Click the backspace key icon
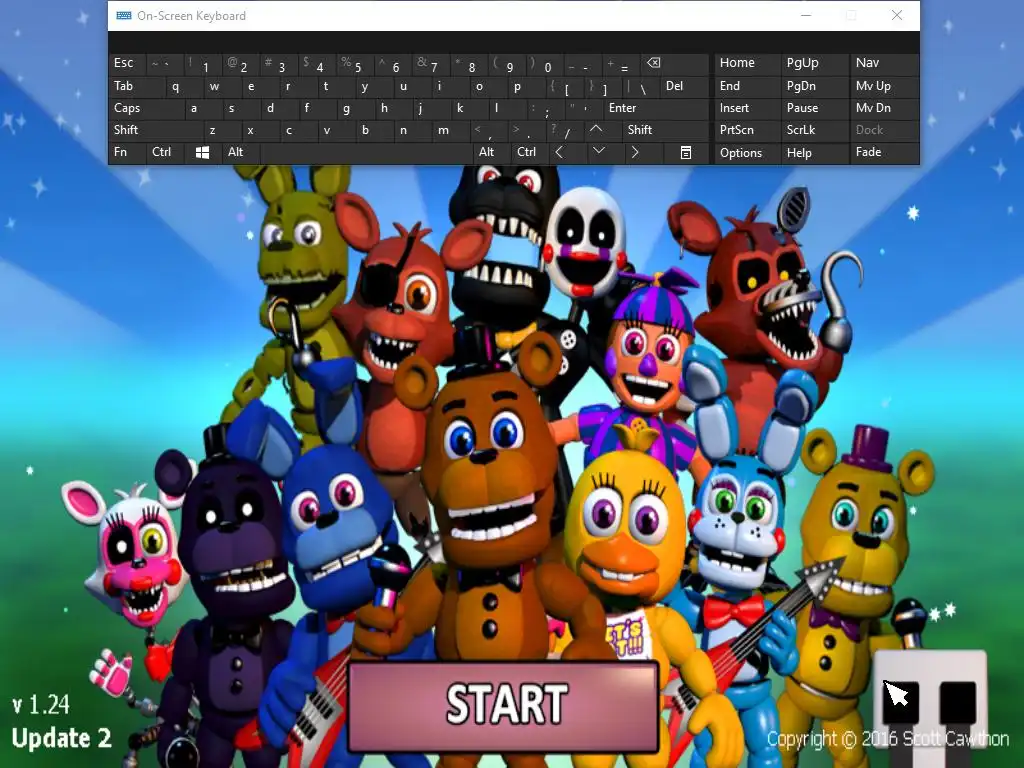Screen dimensions: 1024x768 tap(653, 63)
